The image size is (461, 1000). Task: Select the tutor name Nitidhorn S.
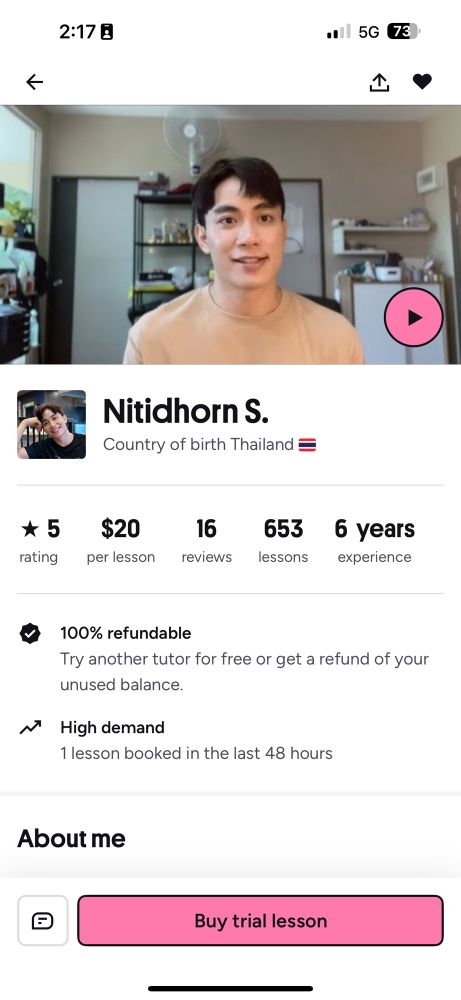click(x=186, y=411)
